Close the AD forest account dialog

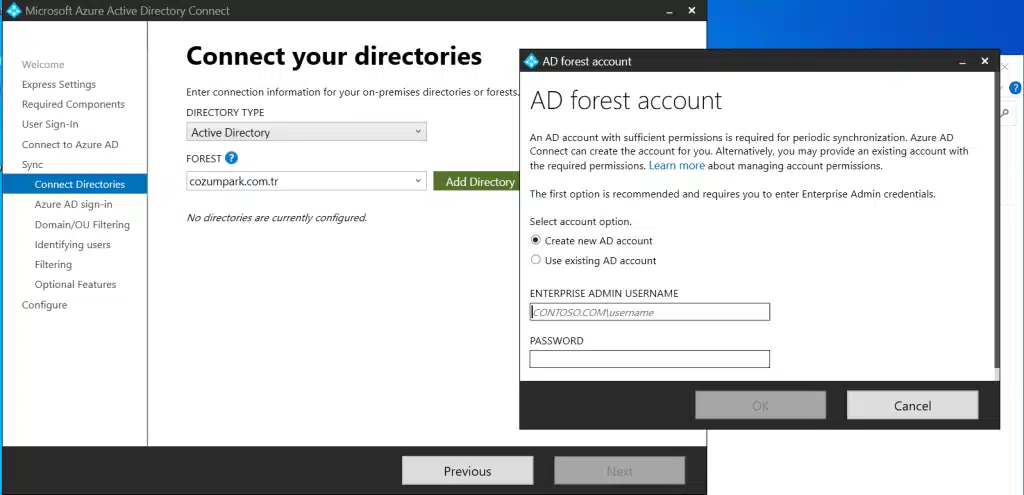pyautogui.click(x=985, y=61)
